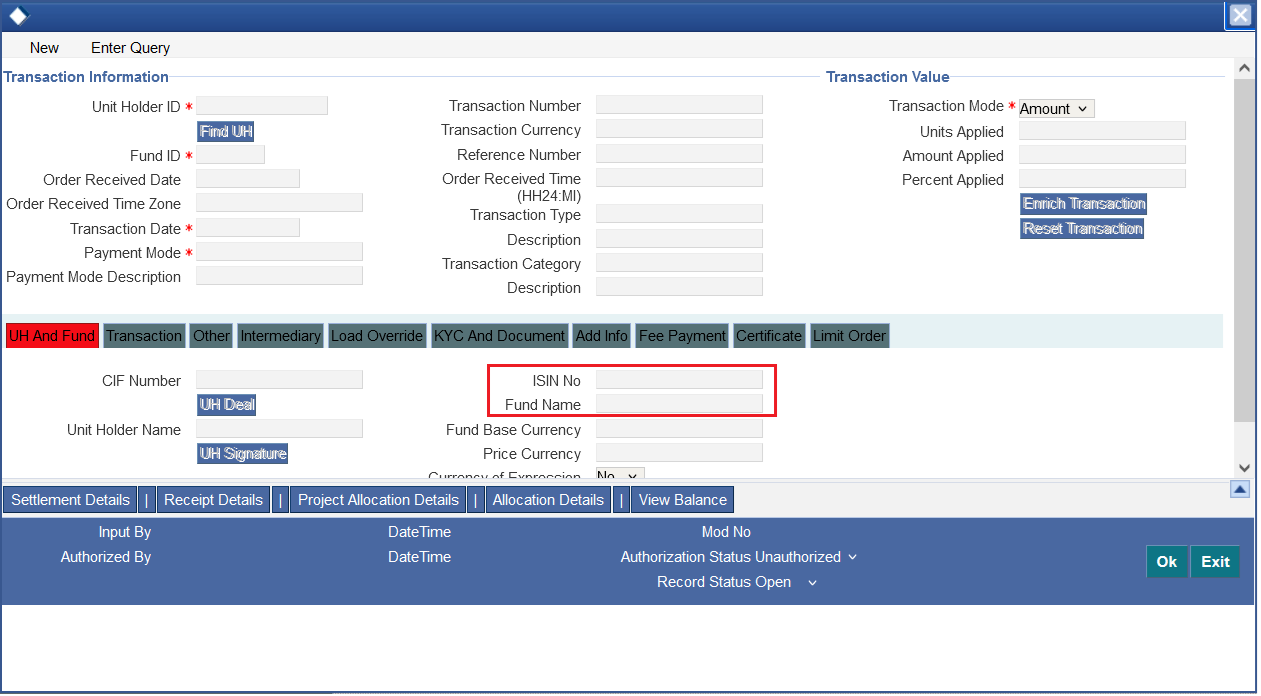Screen dimensions: 1261x696
Task: Click the Unit Holder Name field
Action: tap(279, 429)
